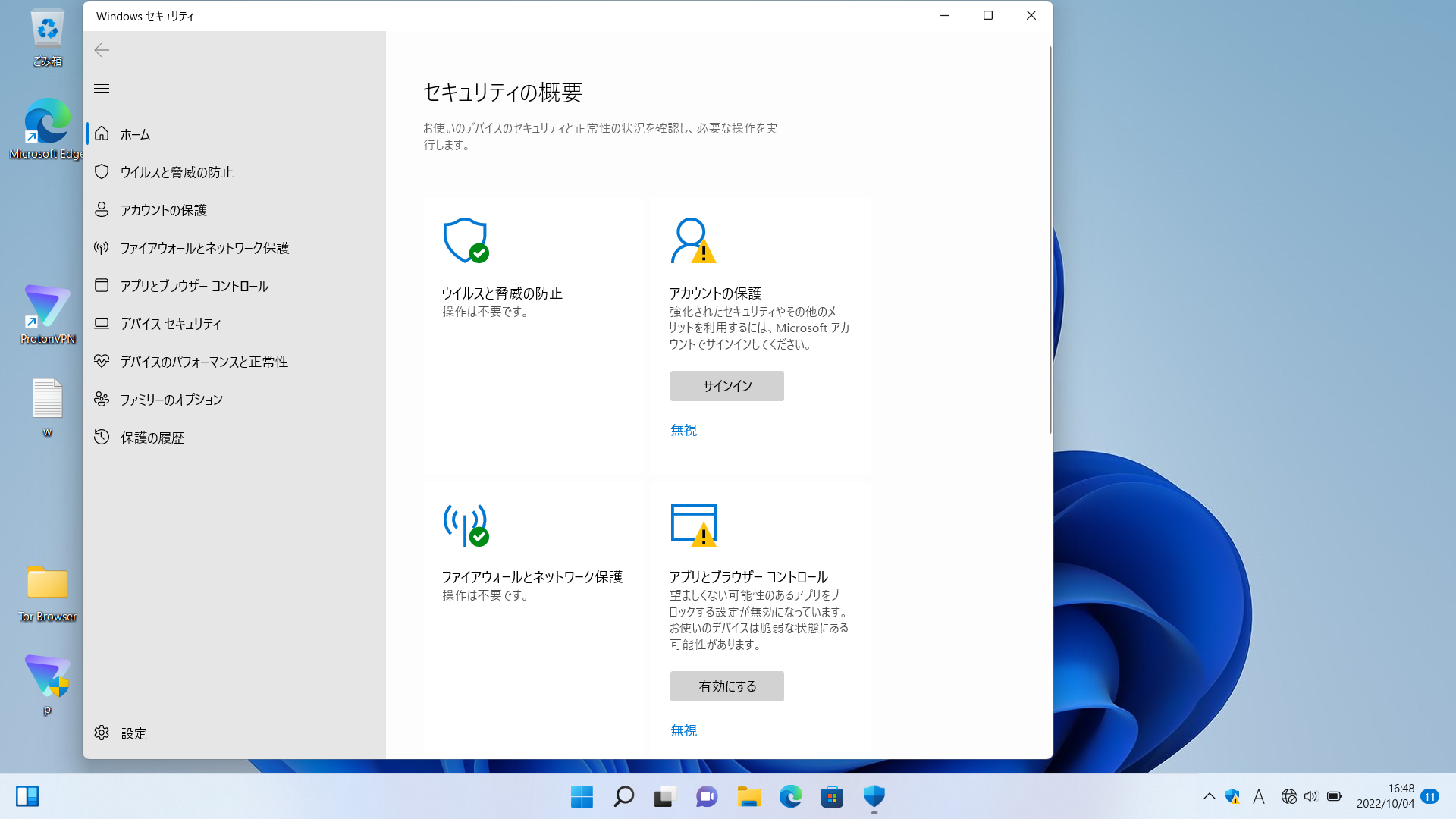Open ファミリーのオプション
The image size is (1456, 819).
tap(171, 400)
